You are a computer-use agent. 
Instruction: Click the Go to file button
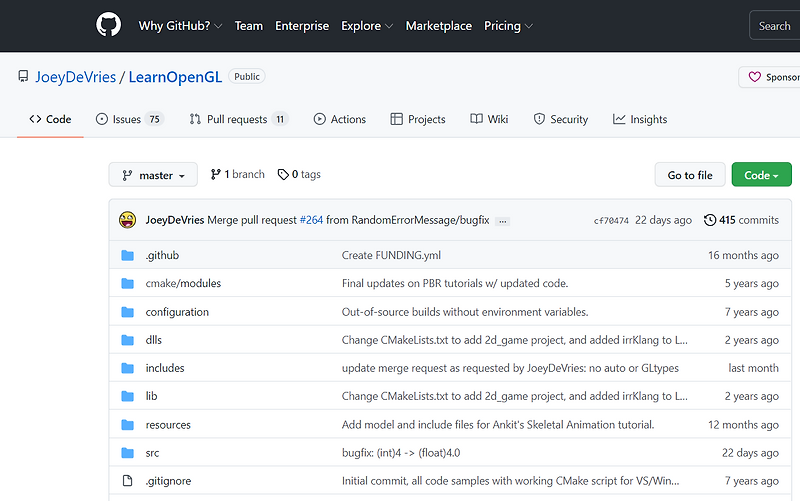pos(690,175)
